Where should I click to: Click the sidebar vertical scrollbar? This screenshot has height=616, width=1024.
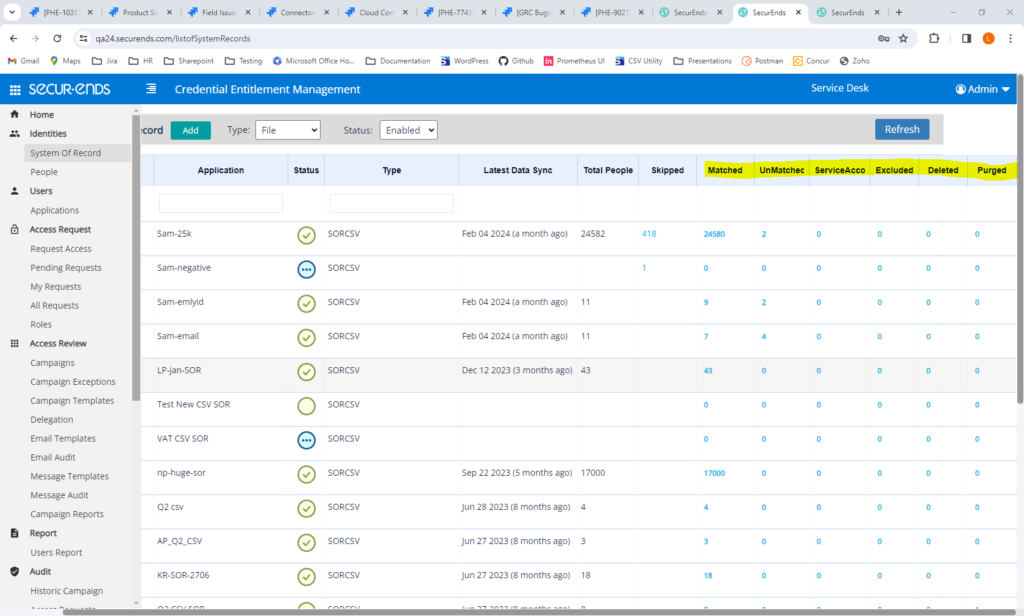136,258
